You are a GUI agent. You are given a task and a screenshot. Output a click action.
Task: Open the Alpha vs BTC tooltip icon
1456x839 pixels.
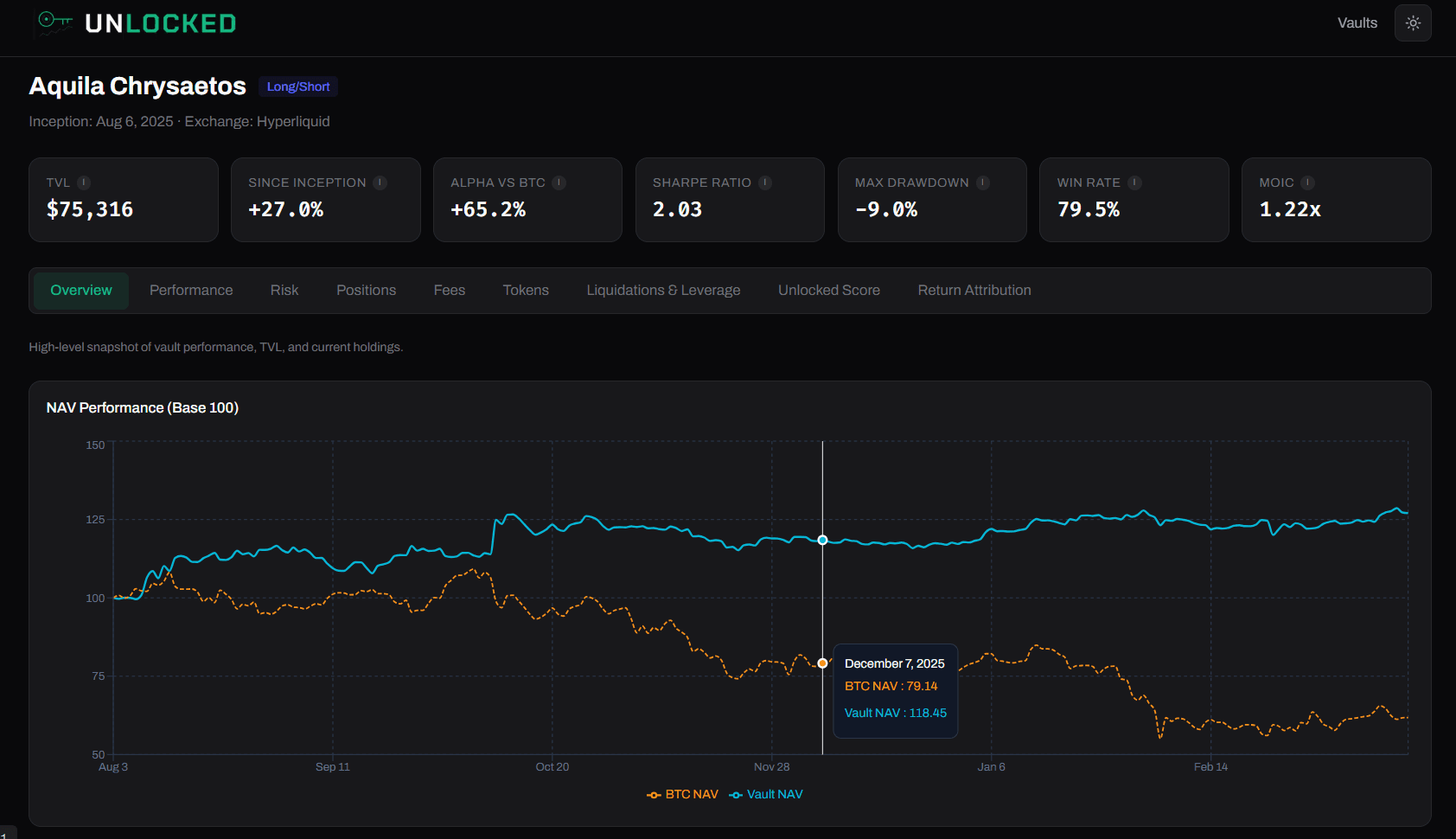[559, 183]
